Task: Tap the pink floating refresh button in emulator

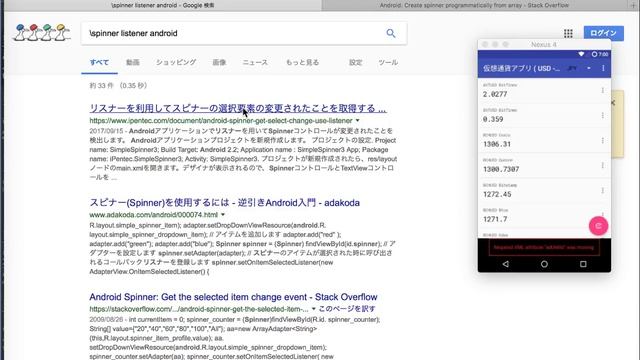Action: coord(598,226)
